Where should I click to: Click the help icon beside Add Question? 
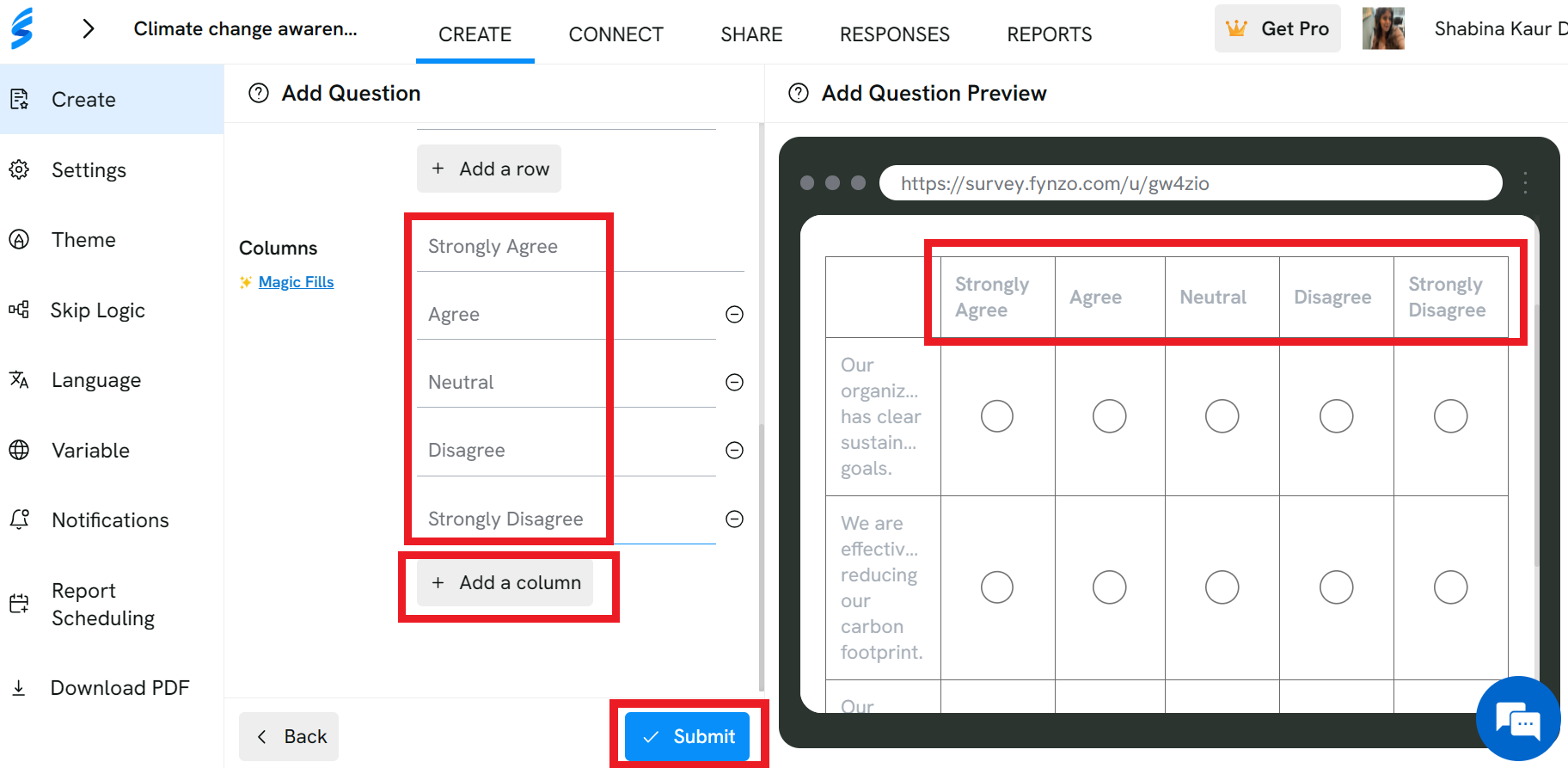(x=259, y=93)
